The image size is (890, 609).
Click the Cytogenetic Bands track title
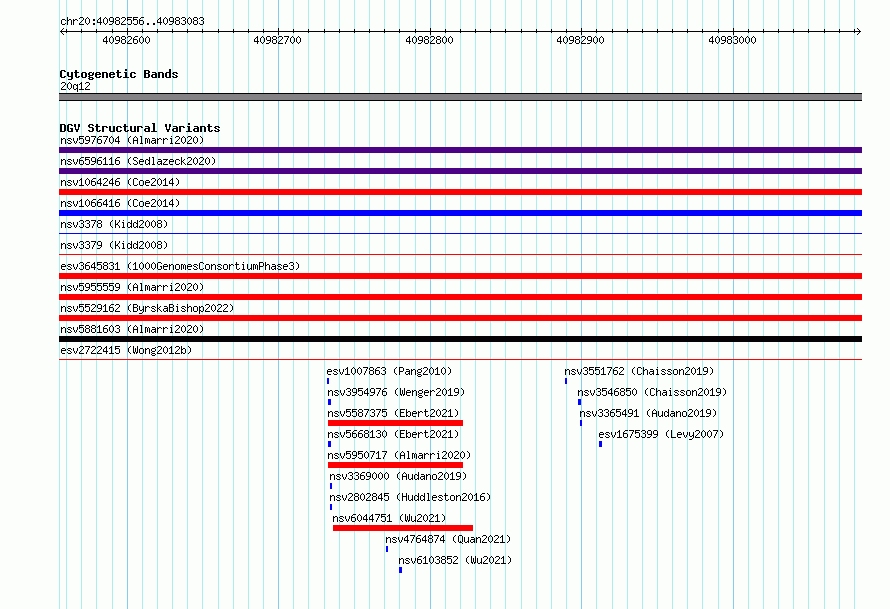119,74
